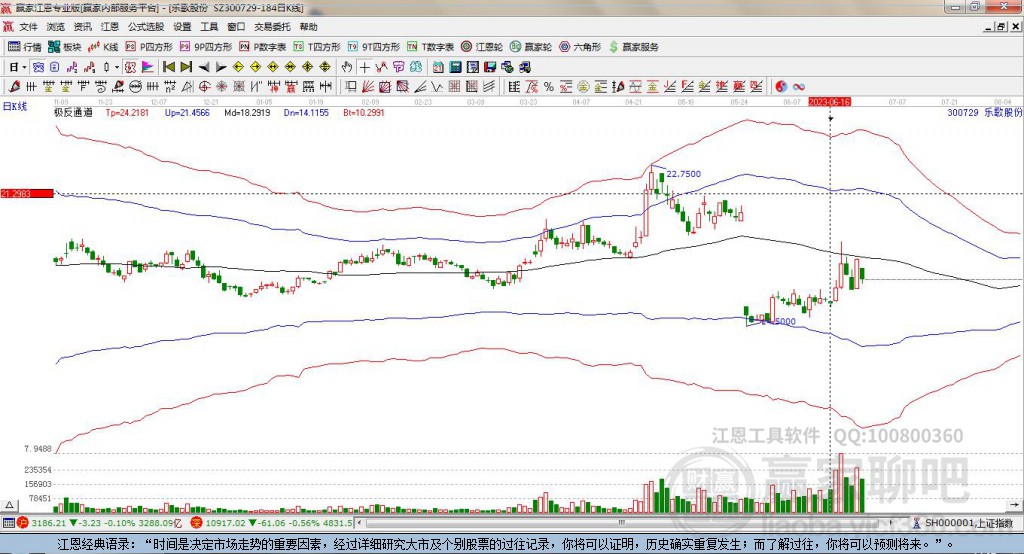
Task: Switch to K线 candlestick view
Action: [103, 47]
